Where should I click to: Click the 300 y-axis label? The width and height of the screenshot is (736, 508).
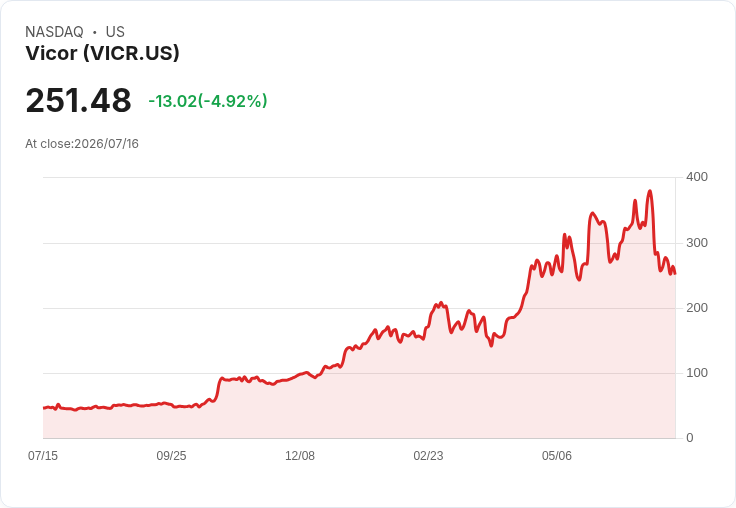pyautogui.click(x=697, y=243)
